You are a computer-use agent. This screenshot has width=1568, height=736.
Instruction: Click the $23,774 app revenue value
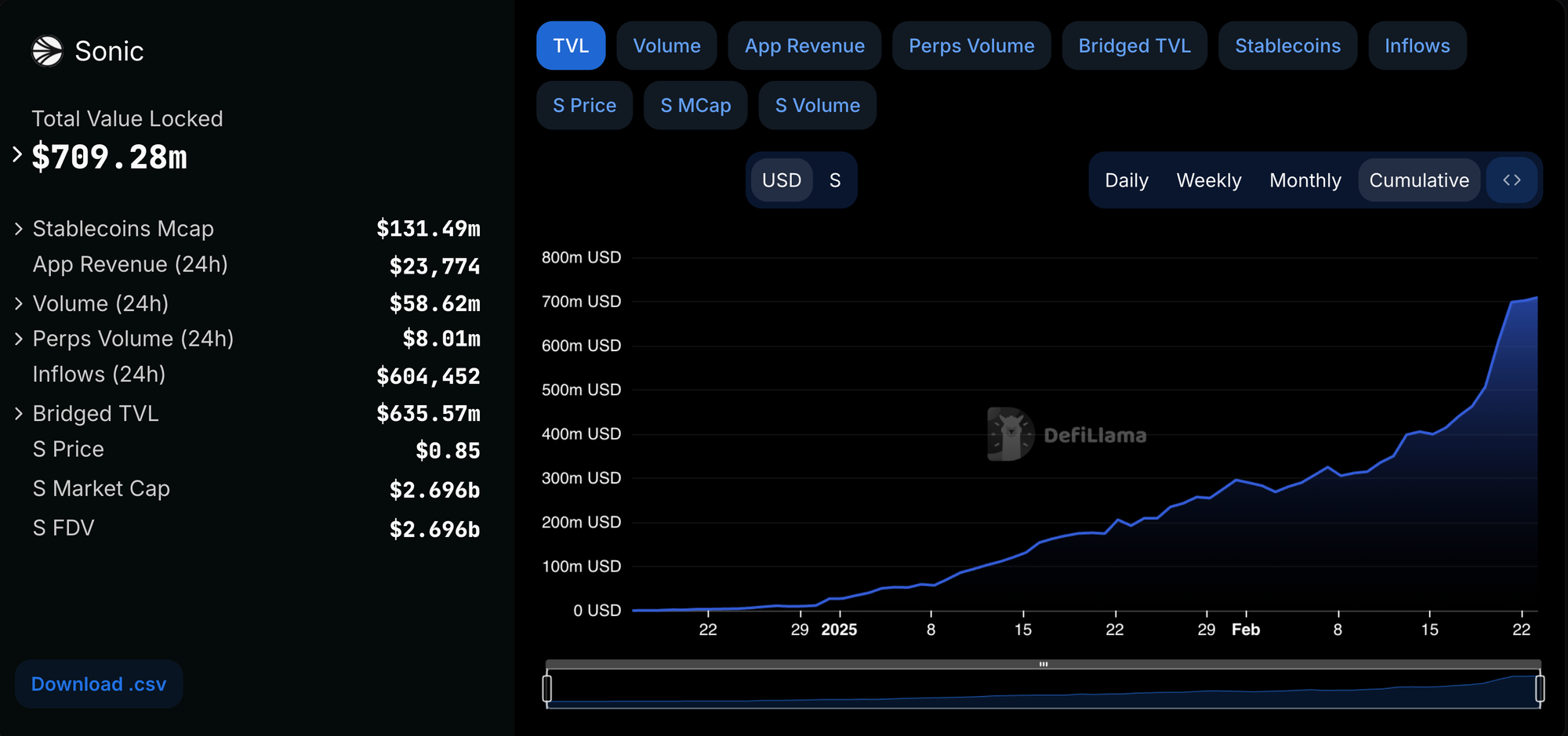(434, 266)
